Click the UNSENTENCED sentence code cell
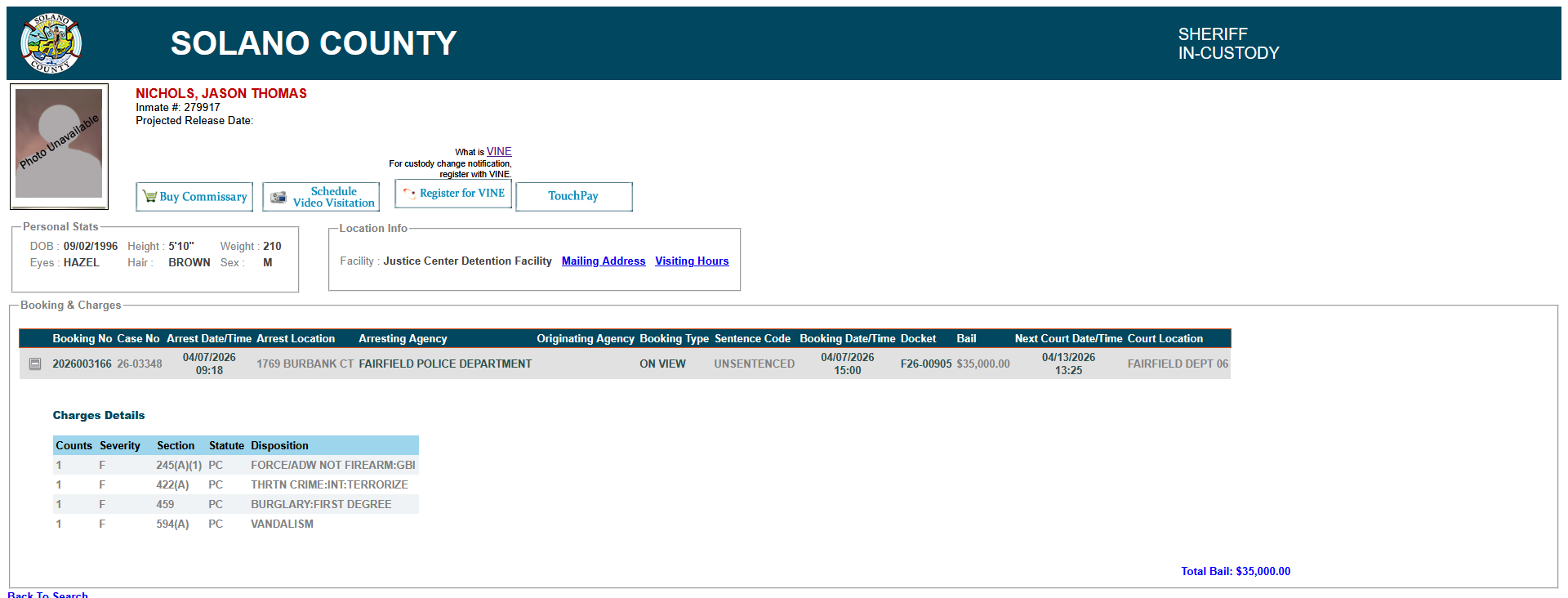This screenshot has width=1568, height=598. [x=755, y=364]
